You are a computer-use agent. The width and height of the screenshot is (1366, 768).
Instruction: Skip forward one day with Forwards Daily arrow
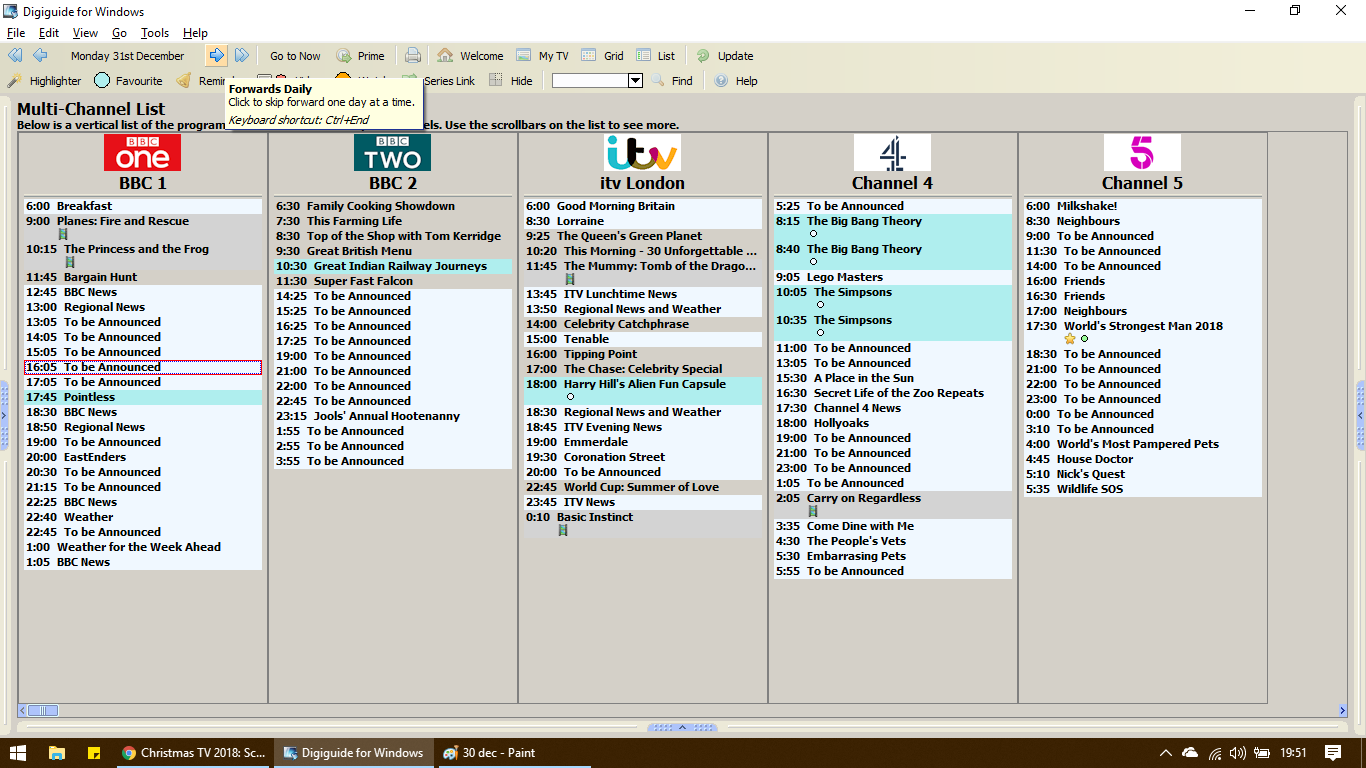[216, 56]
